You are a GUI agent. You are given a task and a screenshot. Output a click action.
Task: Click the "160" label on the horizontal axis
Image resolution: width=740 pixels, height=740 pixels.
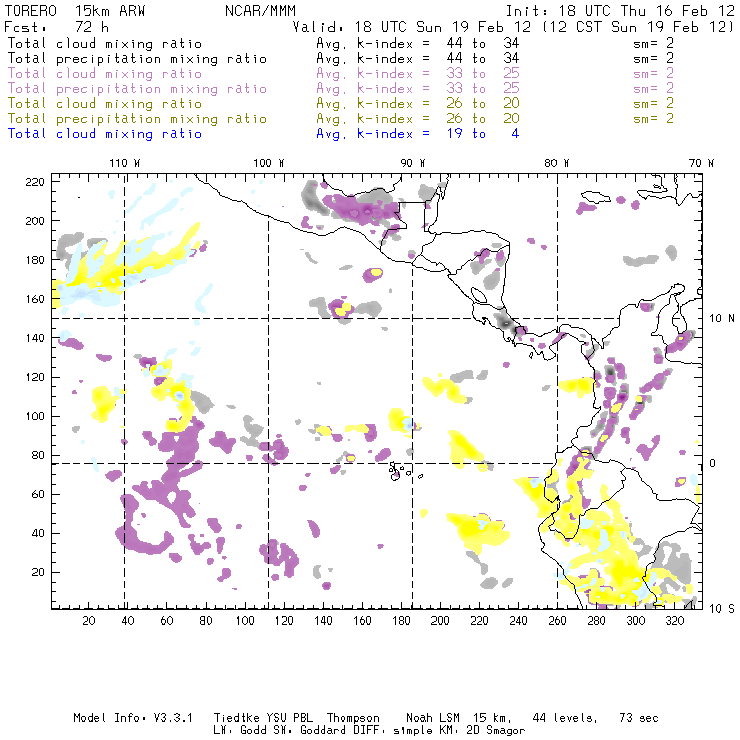(x=362, y=621)
